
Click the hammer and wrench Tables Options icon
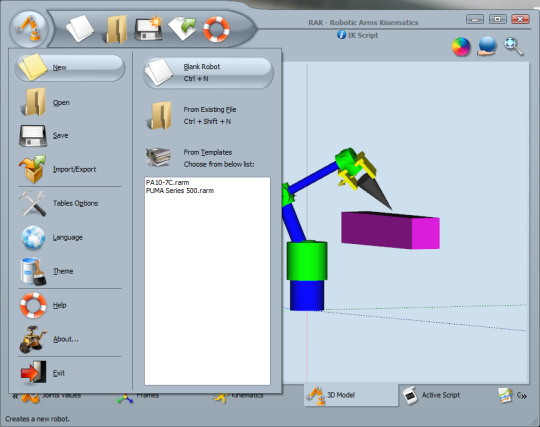(32, 204)
